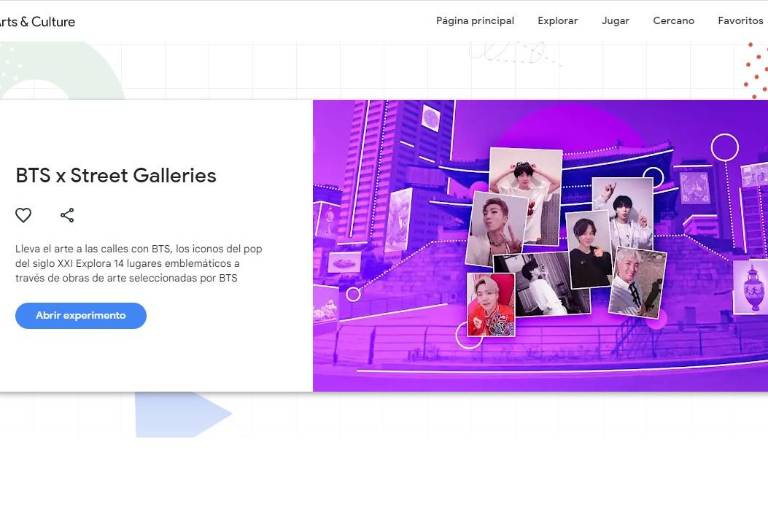Open the Explorar menu item
The image size is (768, 512).
click(557, 21)
